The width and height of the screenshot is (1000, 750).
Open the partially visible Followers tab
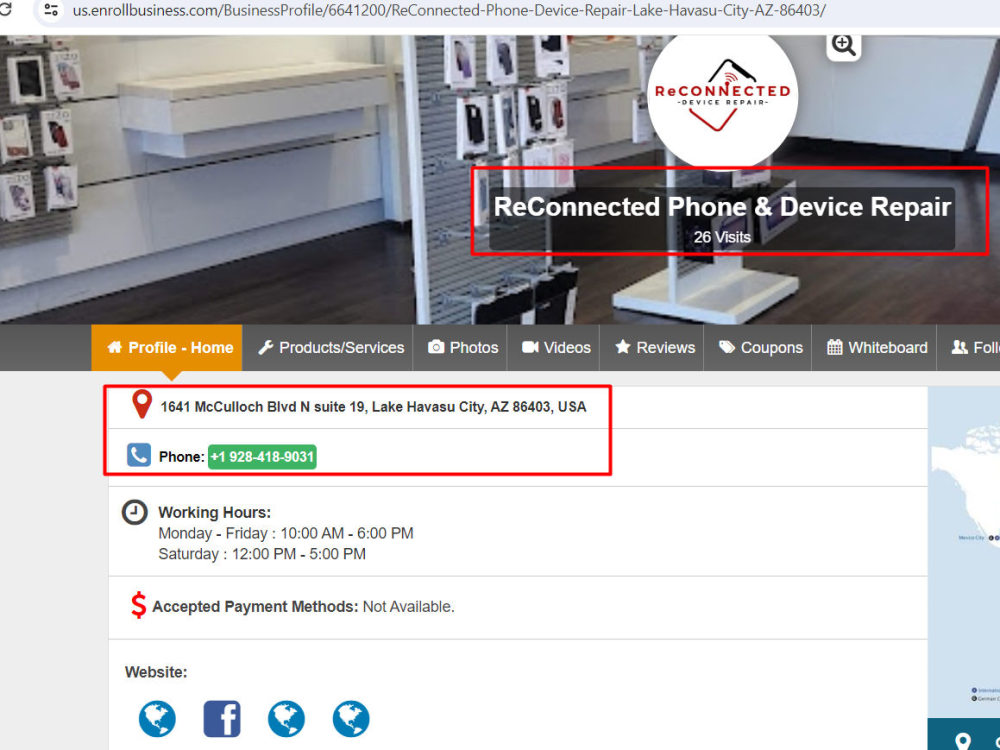tap(969, 348)
